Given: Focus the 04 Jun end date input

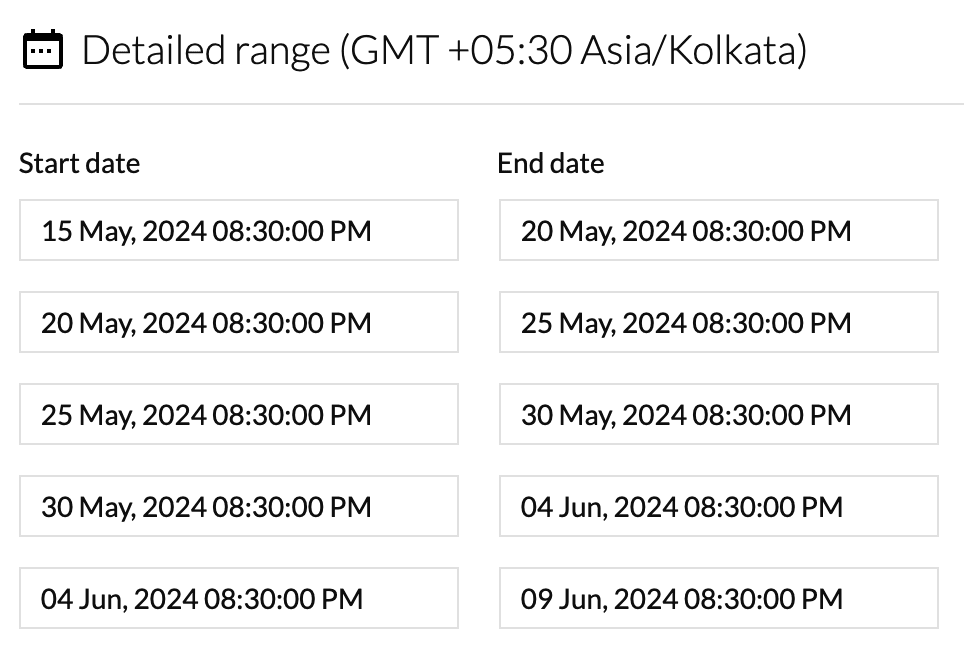Looking at the screenshot, I should [x=718, y=507].
